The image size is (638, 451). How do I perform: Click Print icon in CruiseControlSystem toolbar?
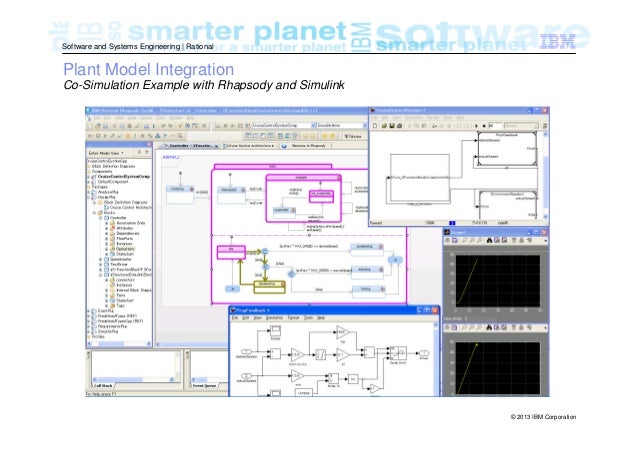399,126
